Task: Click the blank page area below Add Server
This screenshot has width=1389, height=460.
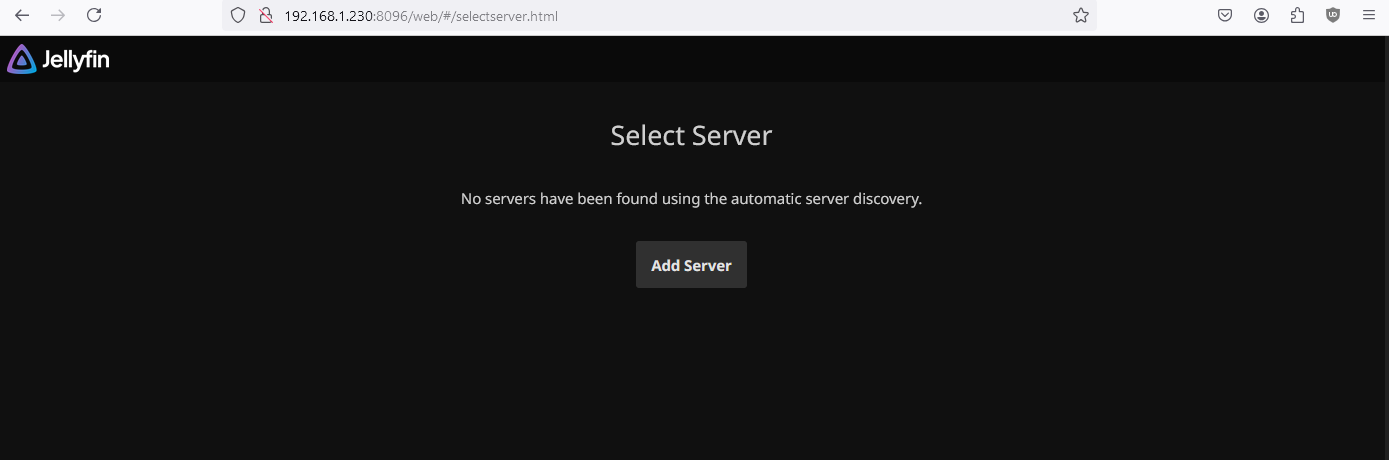Action: (691, 380)
